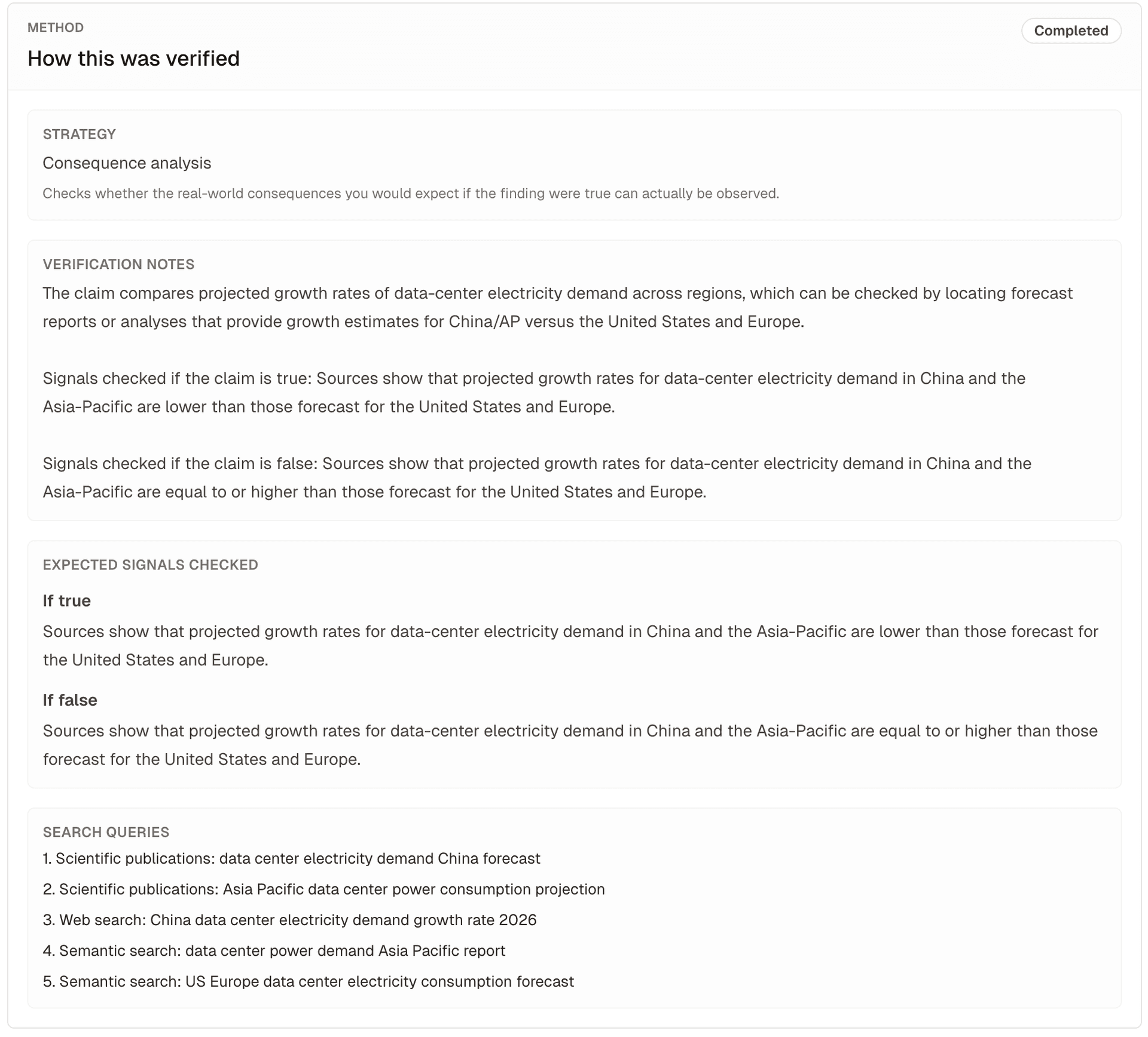Select the VERIFICATION NOTES section header

[118, 264]
